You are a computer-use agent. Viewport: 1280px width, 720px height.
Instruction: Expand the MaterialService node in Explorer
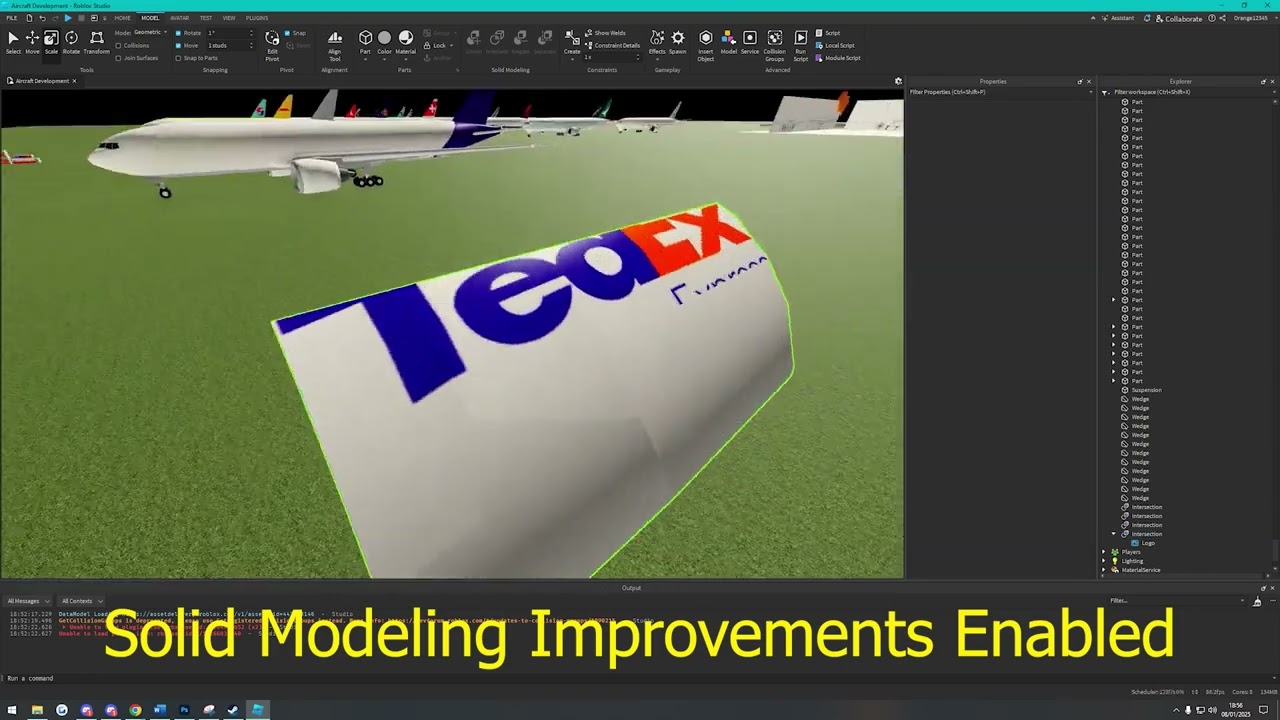pos(1104,570)
